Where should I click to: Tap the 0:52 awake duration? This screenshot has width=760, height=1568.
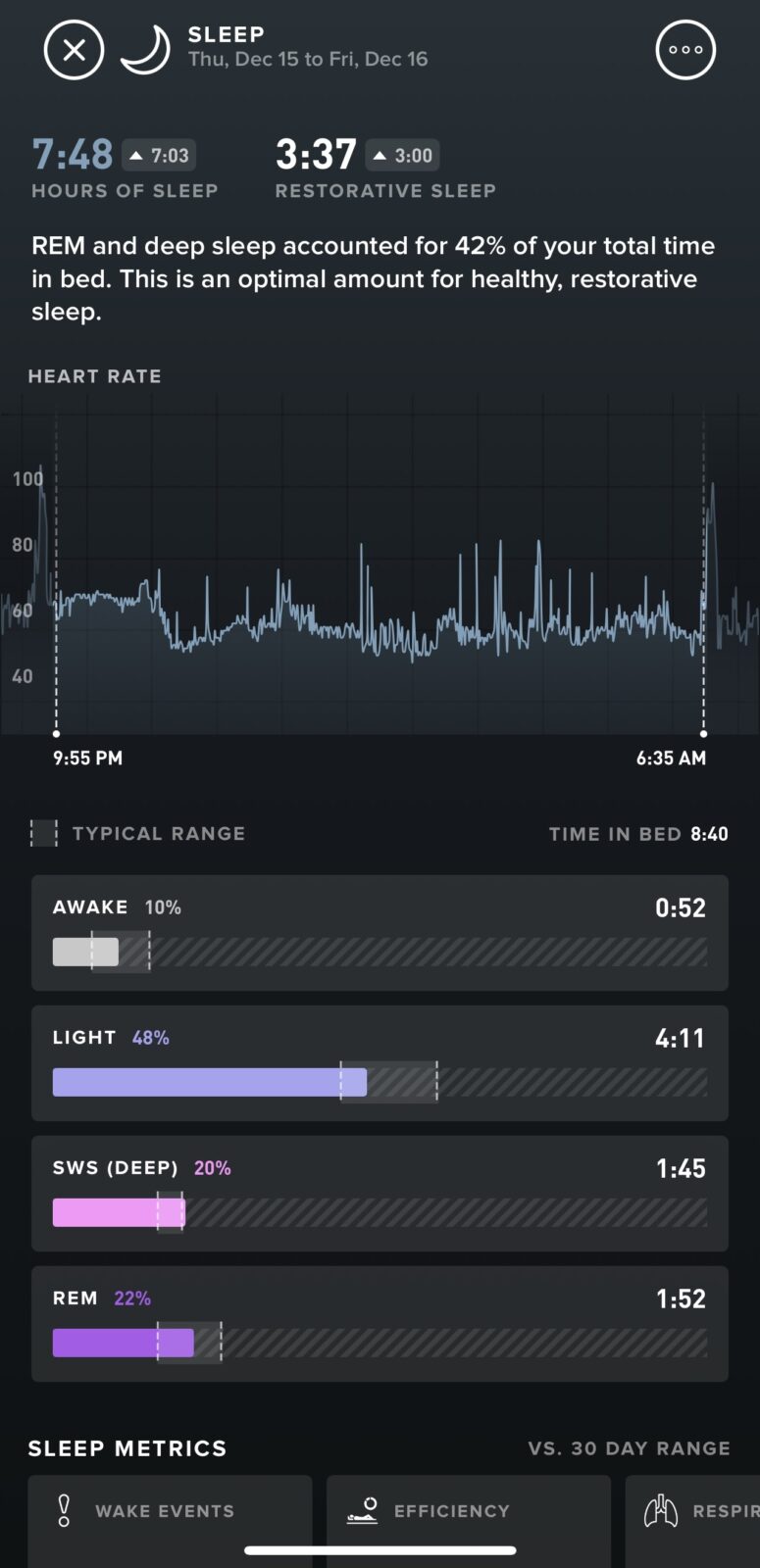[681, 907]
